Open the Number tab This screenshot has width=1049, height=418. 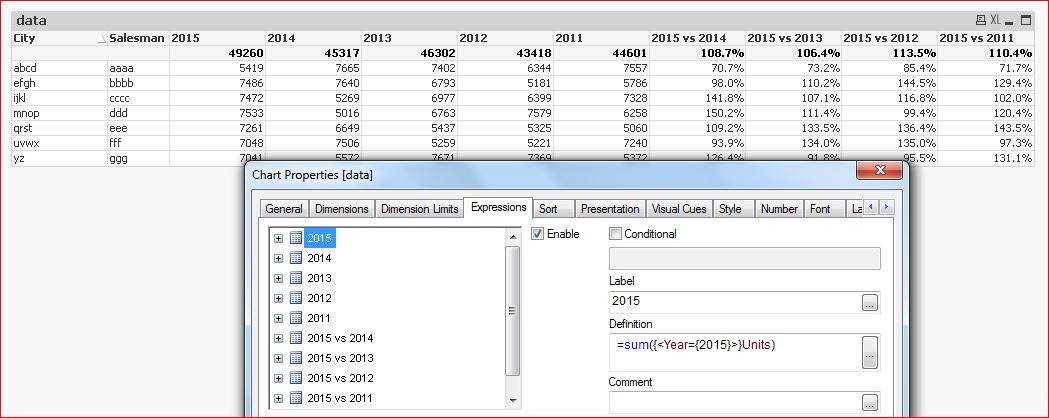tap(779, 209)
